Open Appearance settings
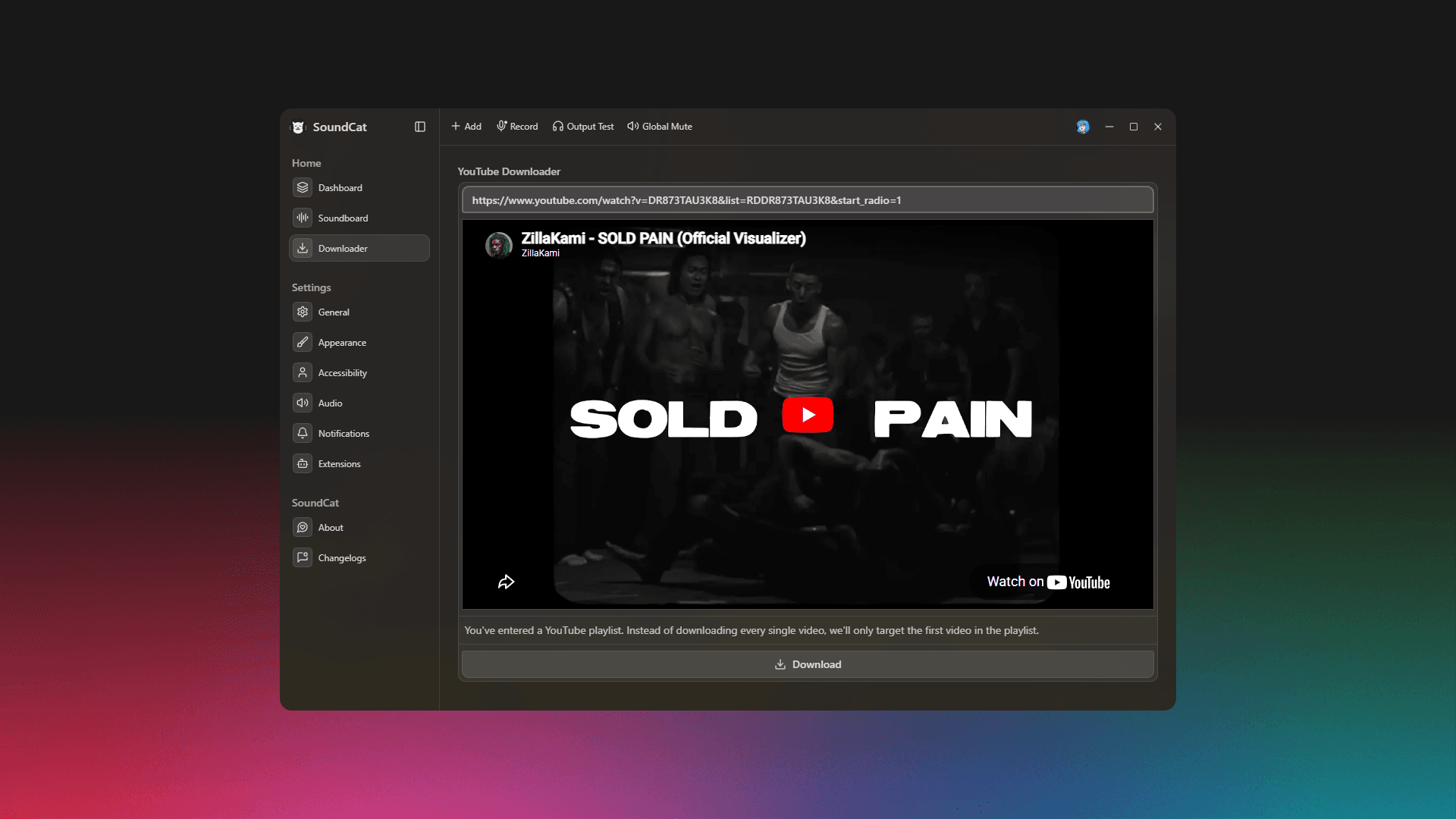The width and height of the screenshot is (1456, 819). [x=359, y=342]
